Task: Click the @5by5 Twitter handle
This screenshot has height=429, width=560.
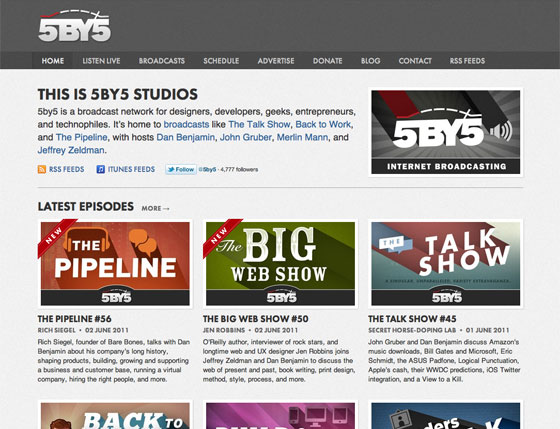Action: coord(208,170)
